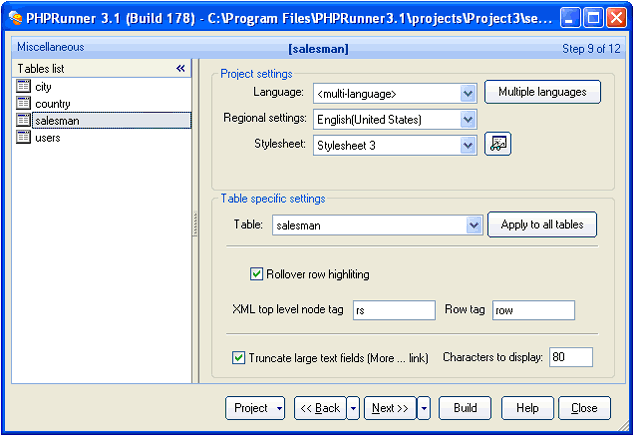634x435 pixels.
Task: Select salesman in Tables list
Action: click(x=112, y=120)
